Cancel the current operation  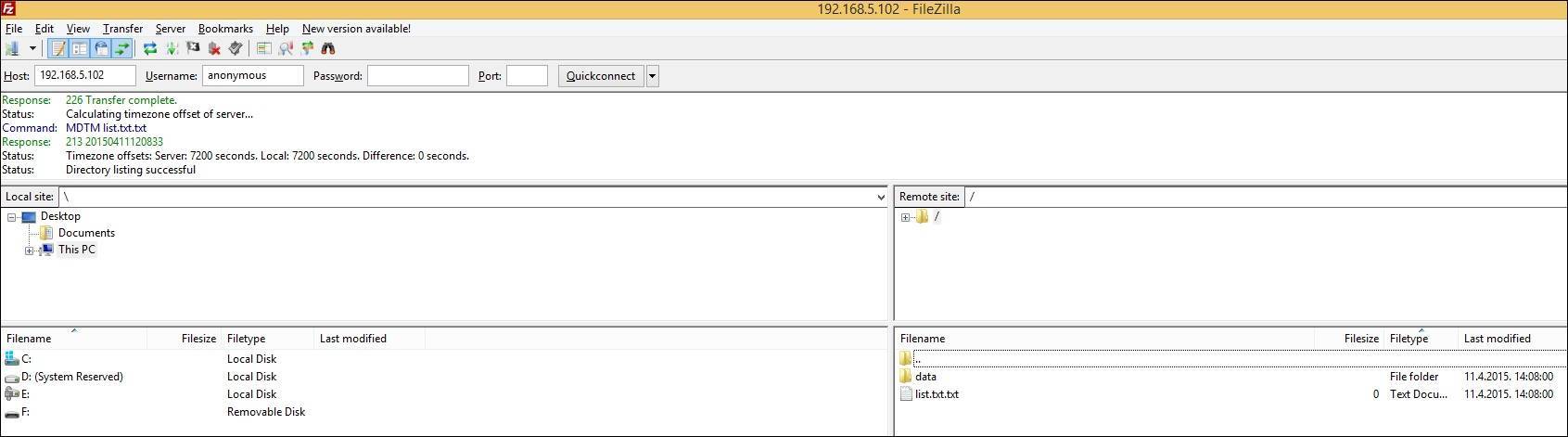[193, 48]
